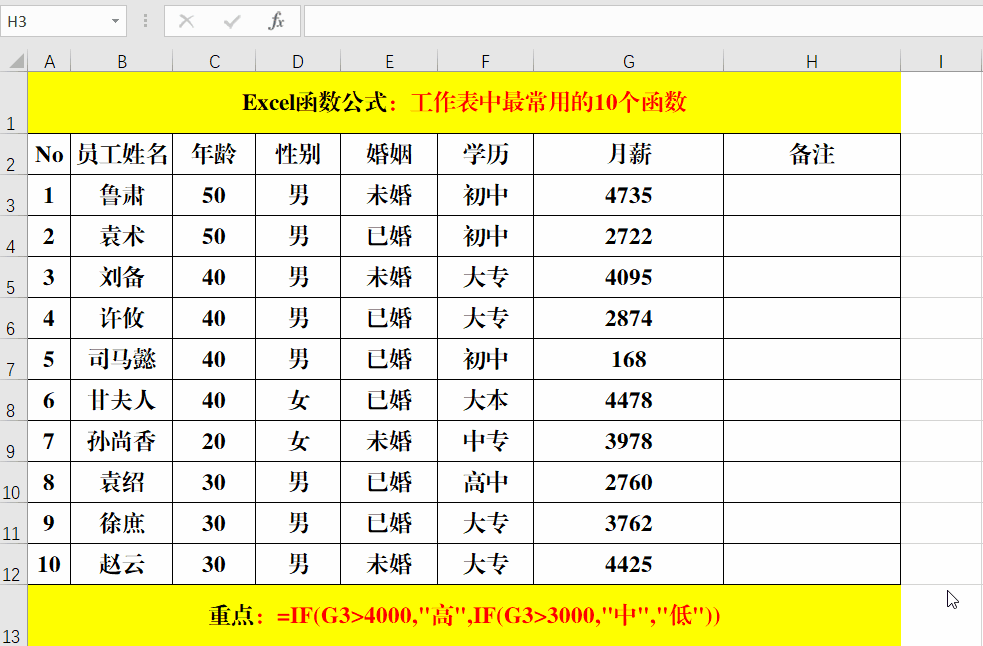Select the cell containing 孙尚香
Viewport: 983px width, 646px height.
tap(122, 442)
